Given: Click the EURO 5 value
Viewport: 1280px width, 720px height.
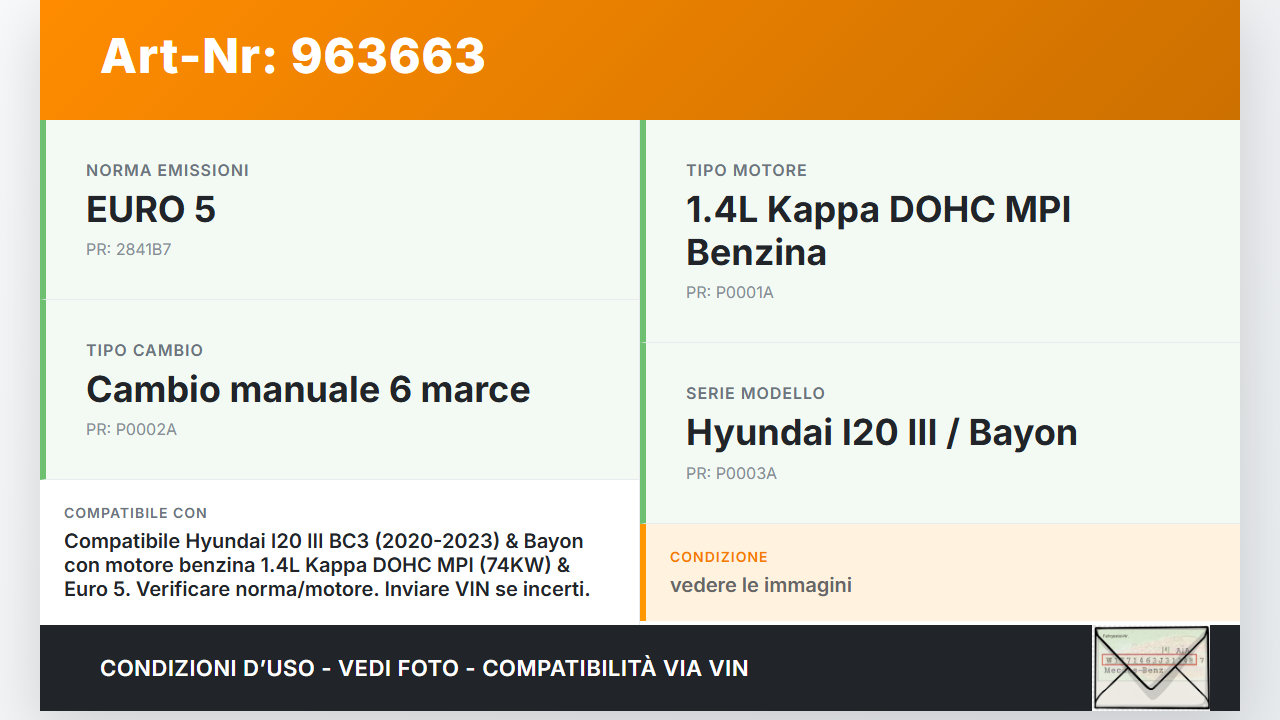Looking at the screenshot, I should 151,210.
